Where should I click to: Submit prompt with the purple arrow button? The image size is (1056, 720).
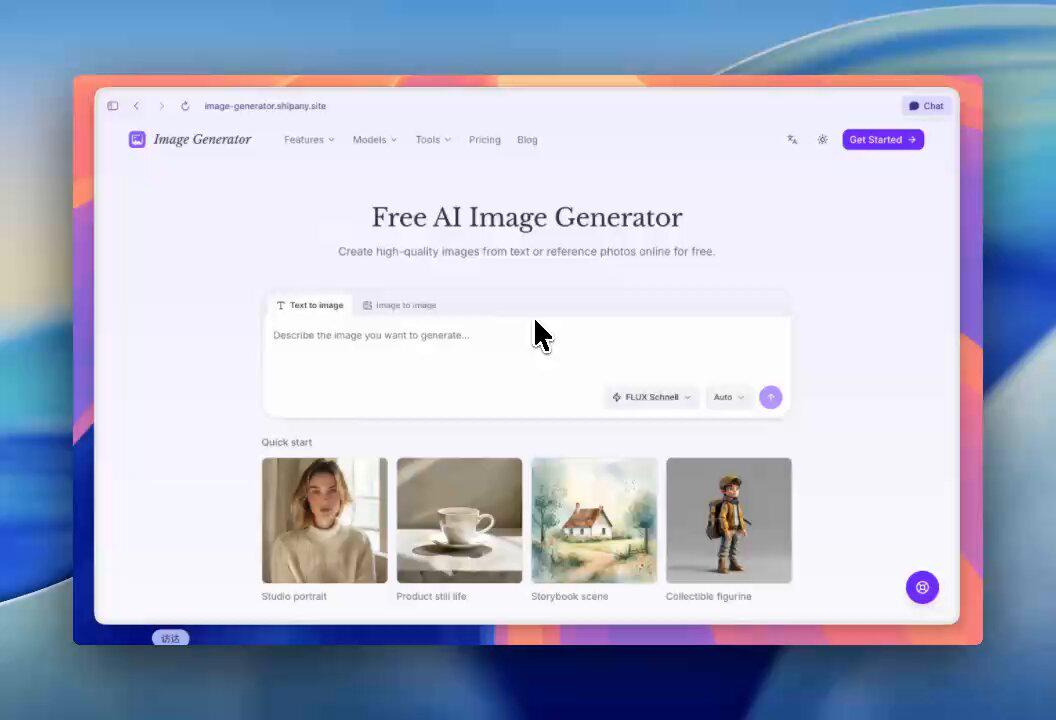(770, 397)
